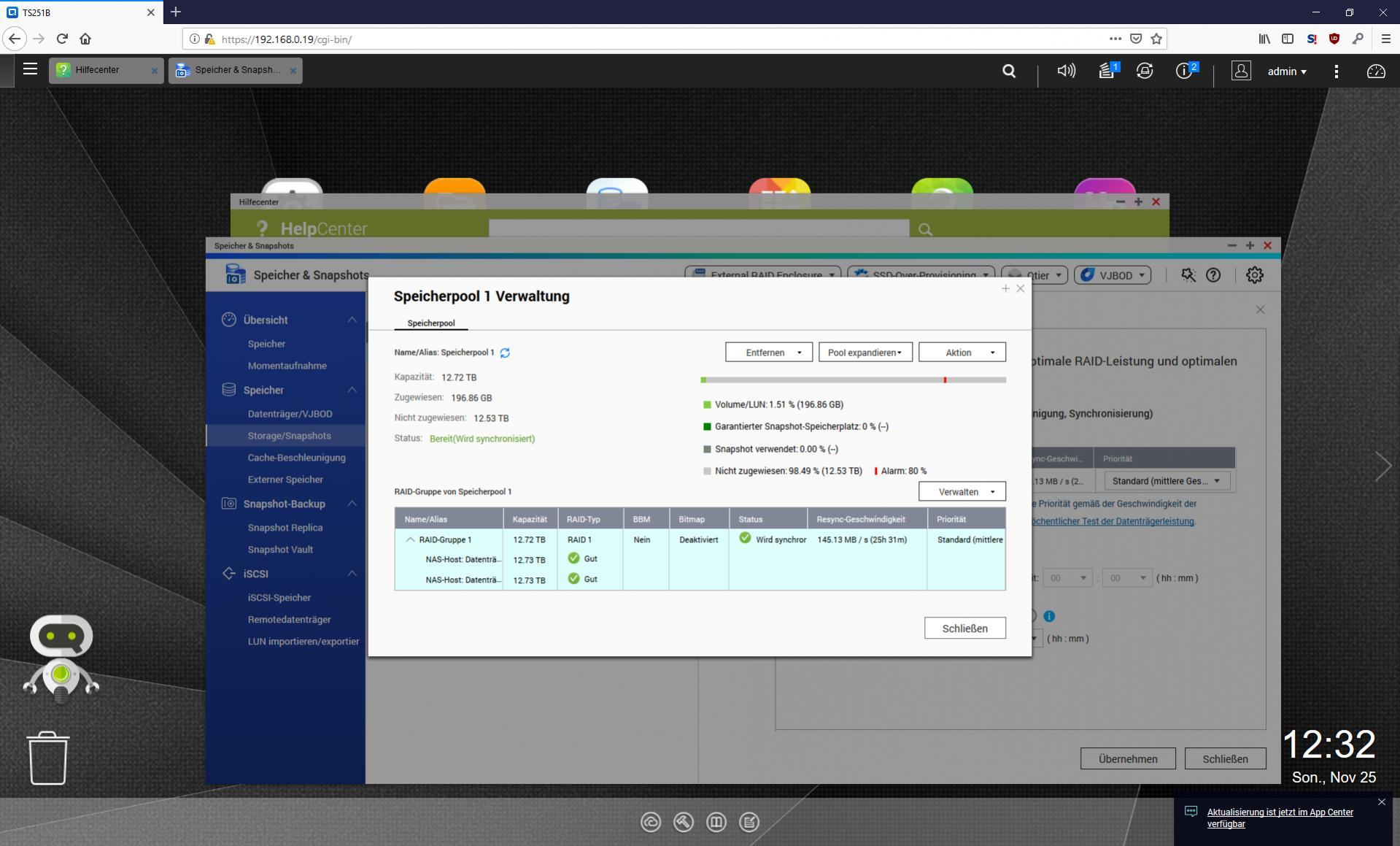The image size is (1400, 846).
Task: Open Storage global settings gear icon
Action: pos(1254,275)
